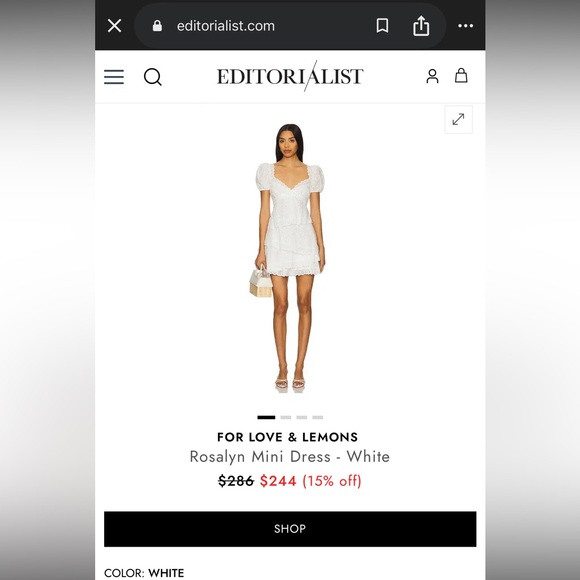Open search with the magnifier icon
The image size is (580, 580).
pyautogui.click(x=153, y=77)
